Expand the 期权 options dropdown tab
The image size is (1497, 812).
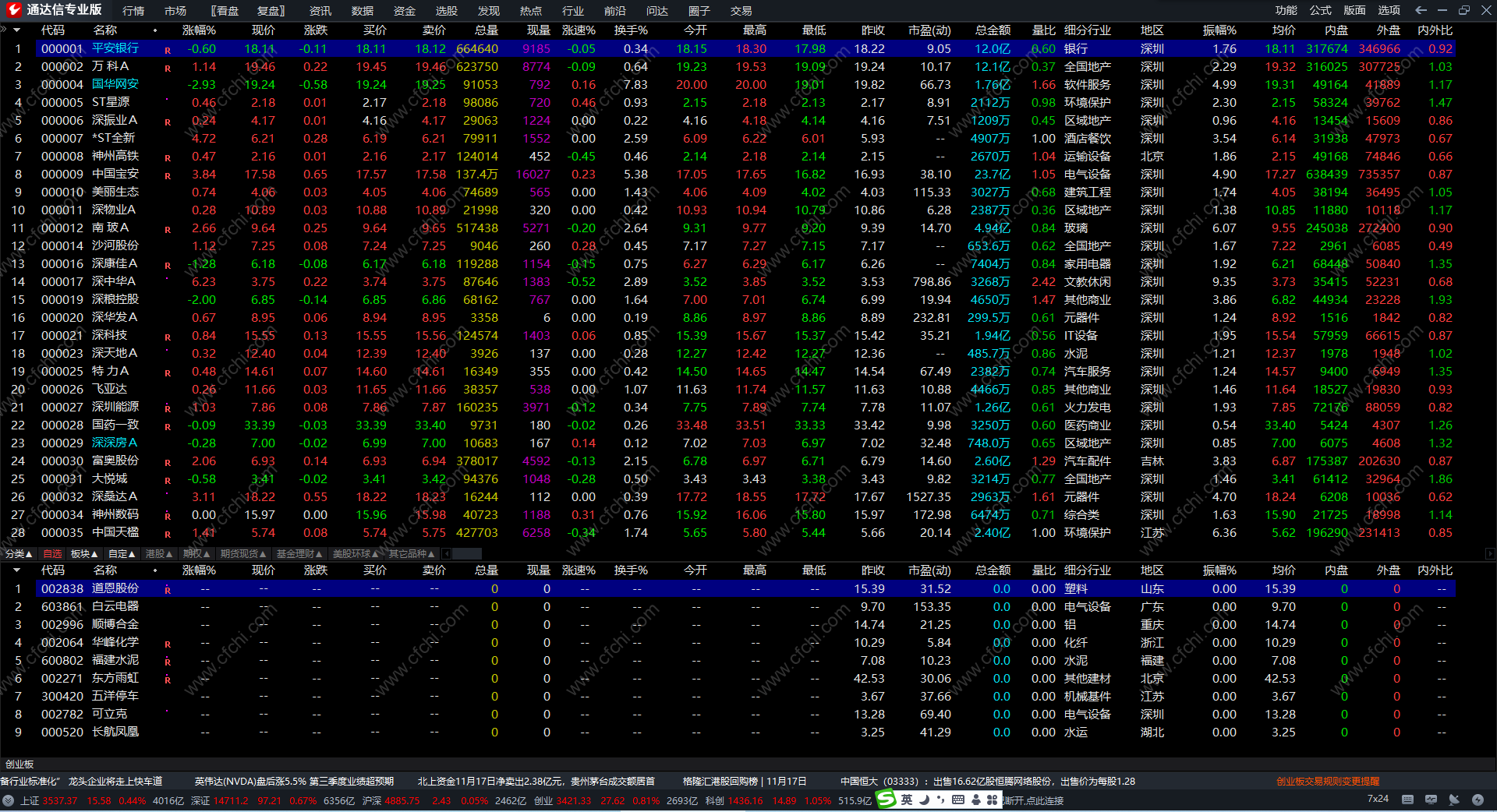coord(196,554)
